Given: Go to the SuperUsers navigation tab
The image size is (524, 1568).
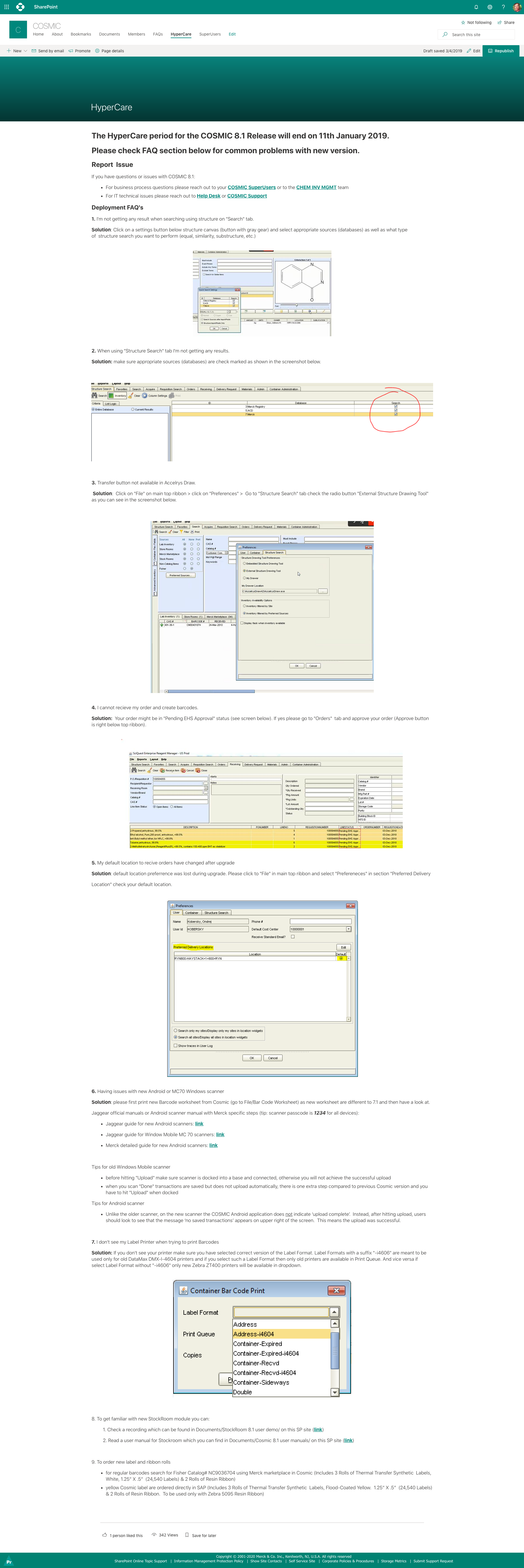Looking at the screenshot, I should (210, 34).
